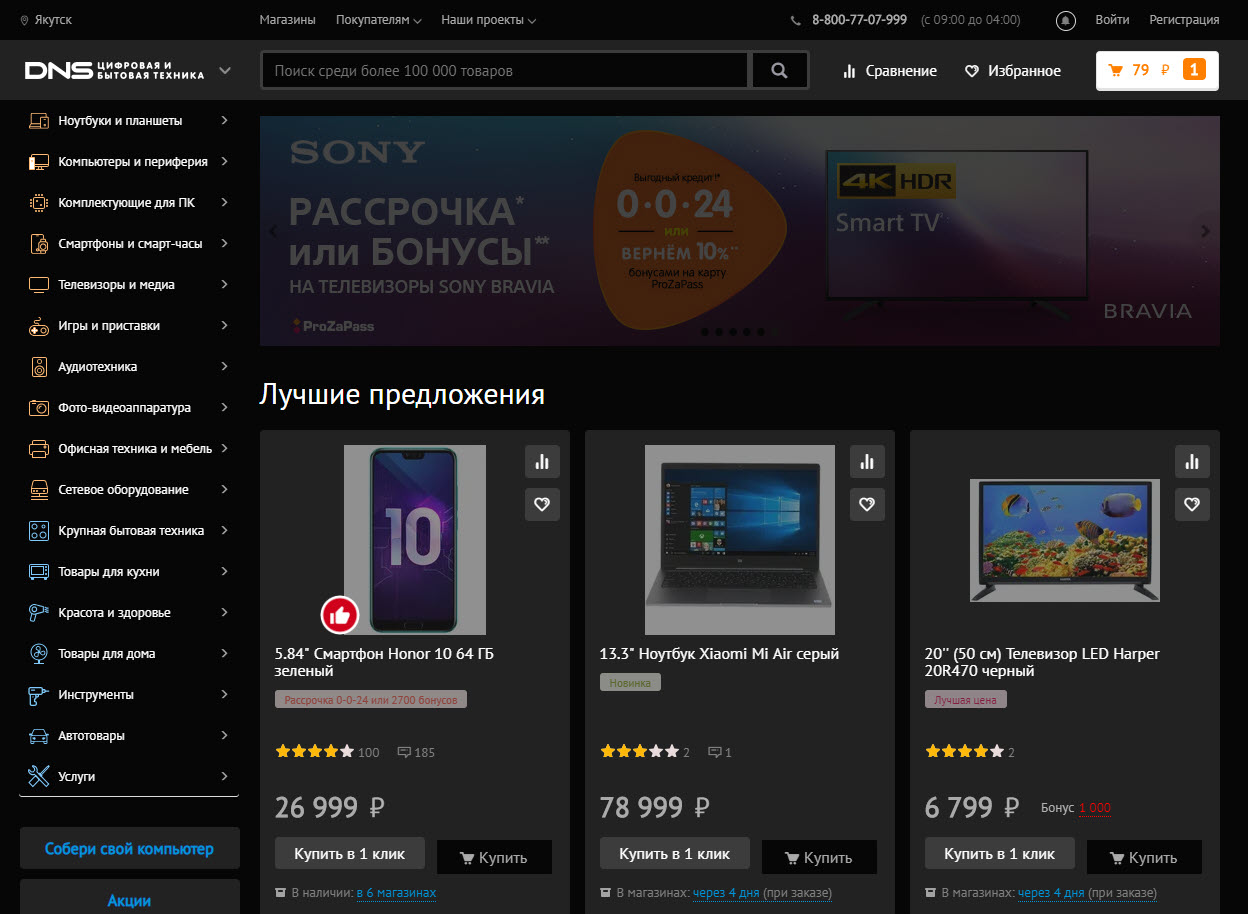The height and width of the screenshot is (914, 1248).
Task: Add Honor 10 to comparison
Action: click(542, 462)
